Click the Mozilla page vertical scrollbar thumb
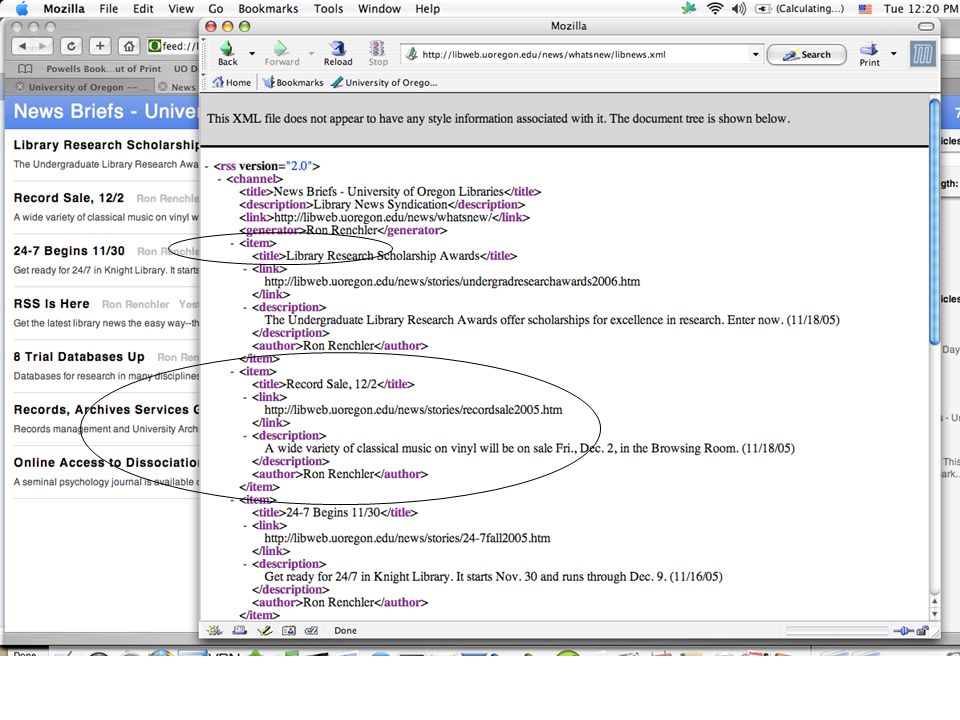This screenshot has height=720, width=960. pos(934,222)
